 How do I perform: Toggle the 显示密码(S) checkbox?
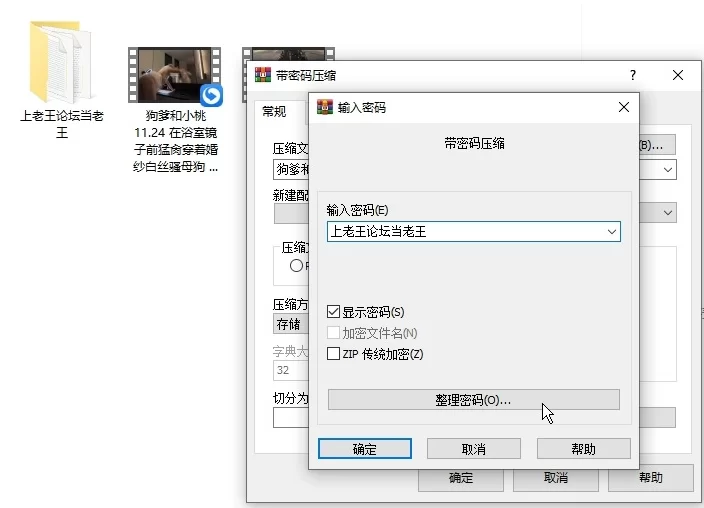333,312
